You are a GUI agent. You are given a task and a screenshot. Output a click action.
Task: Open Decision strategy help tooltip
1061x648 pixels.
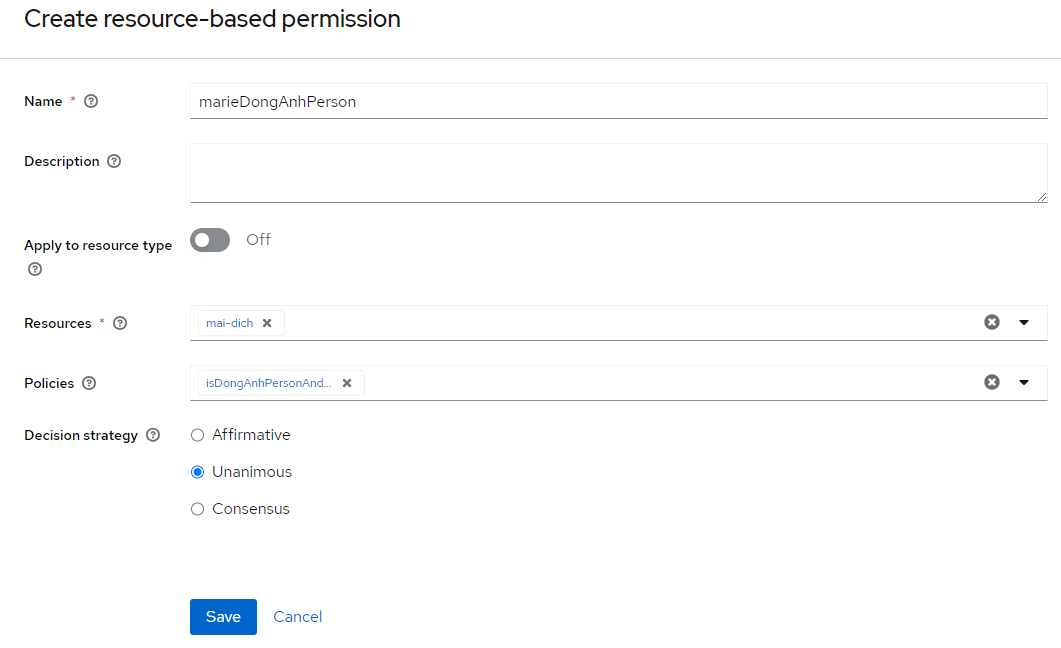tap(153, 435)
